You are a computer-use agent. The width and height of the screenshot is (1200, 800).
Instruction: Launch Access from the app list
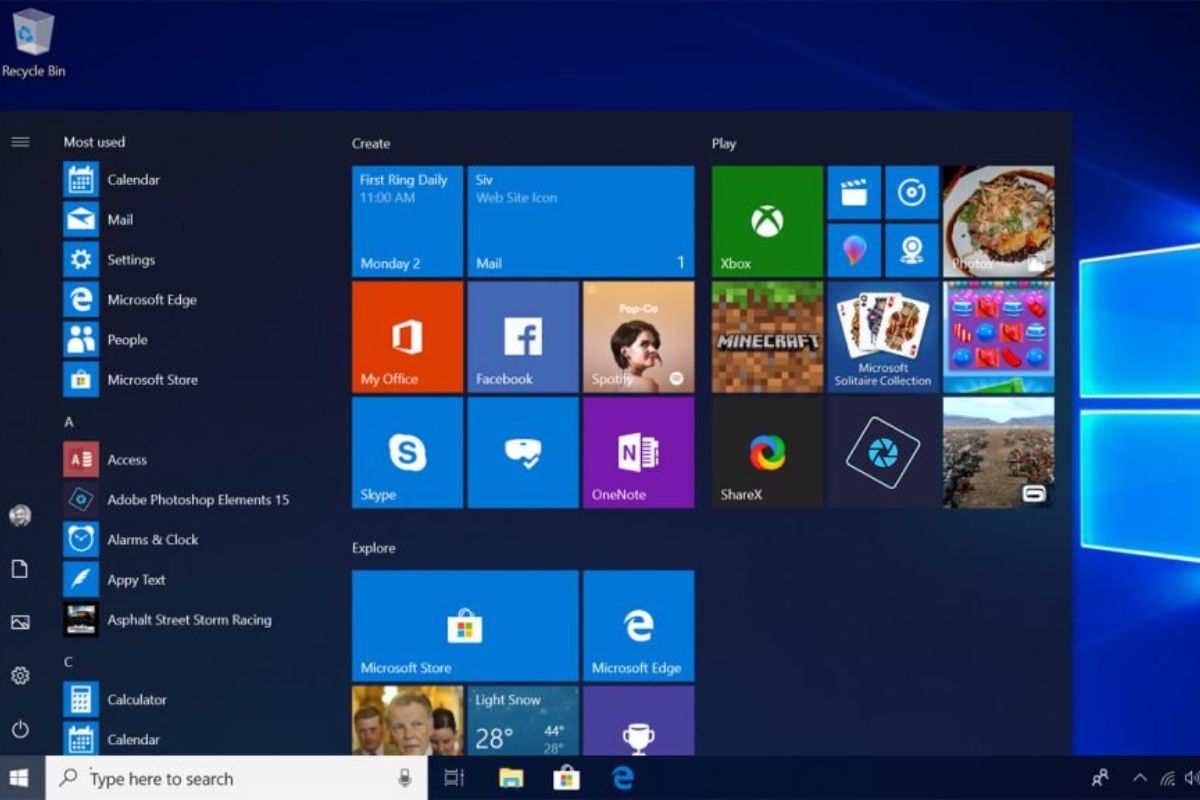[190, 460]
